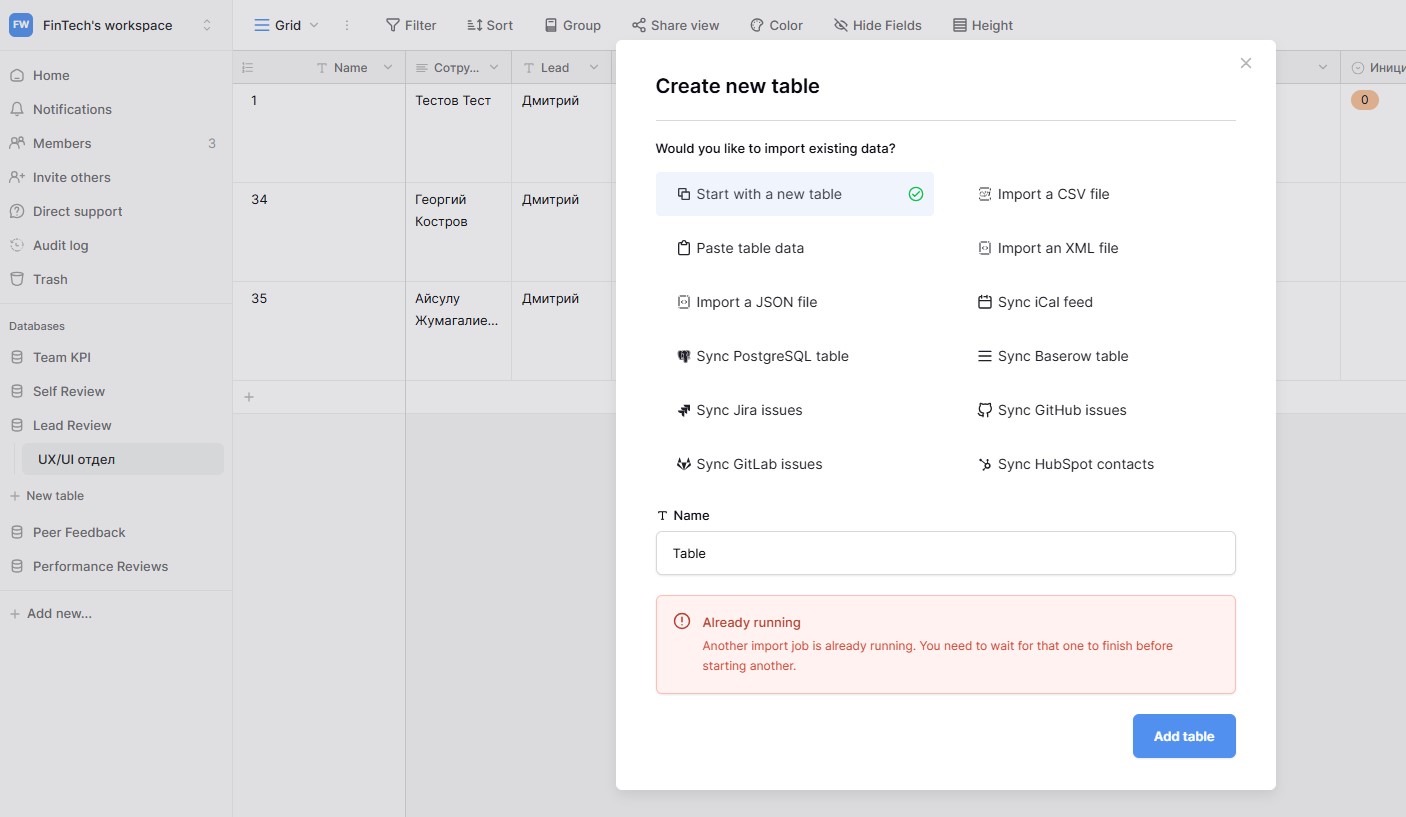Image resolution: width=1406 pixels, height=817 pixels.
Task: Click the Jira icon next to Sync Jira issues
Action: [684, 410]
